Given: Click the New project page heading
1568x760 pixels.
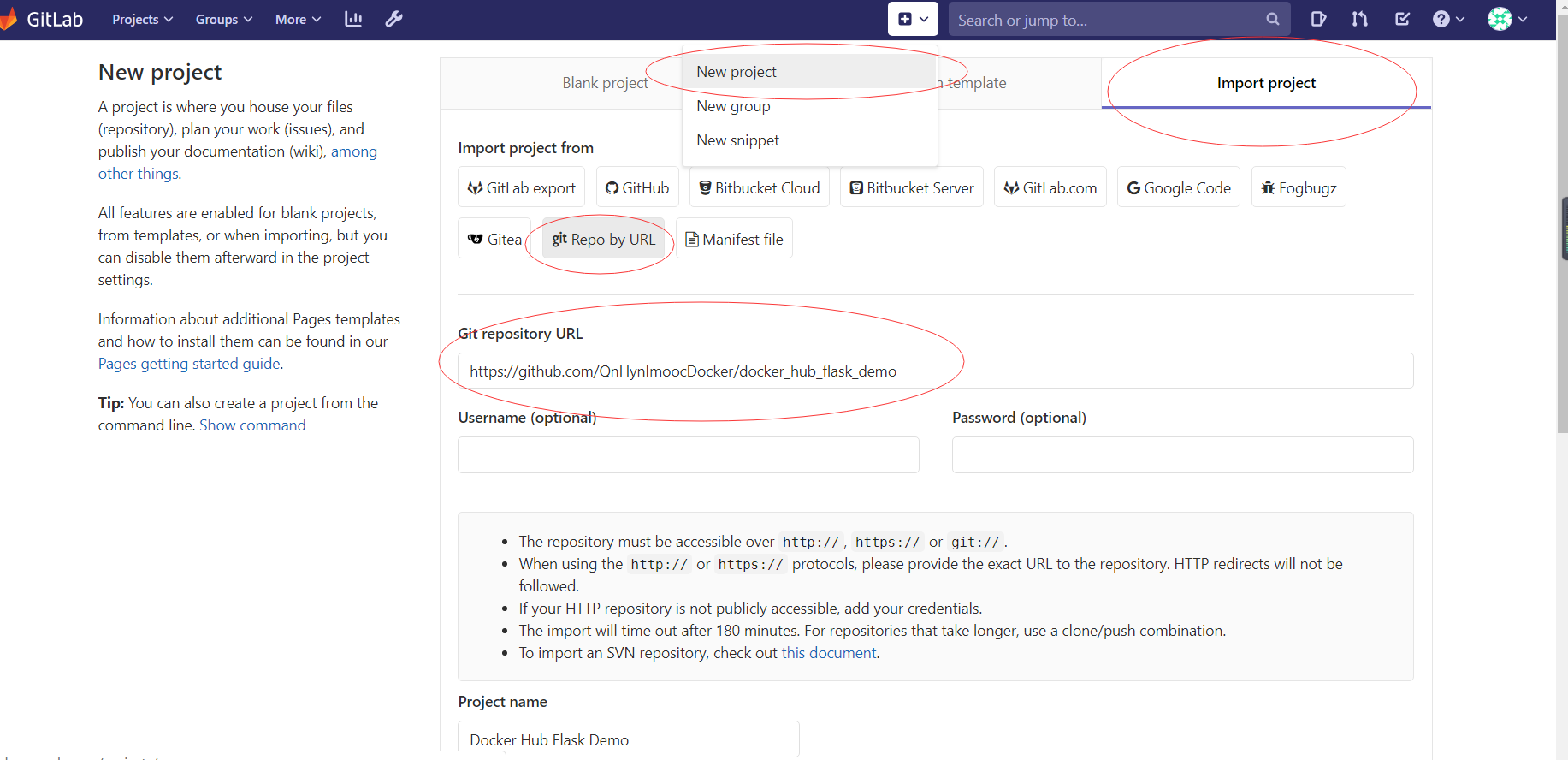Looking at the screenshot, I should click(160, 72).
